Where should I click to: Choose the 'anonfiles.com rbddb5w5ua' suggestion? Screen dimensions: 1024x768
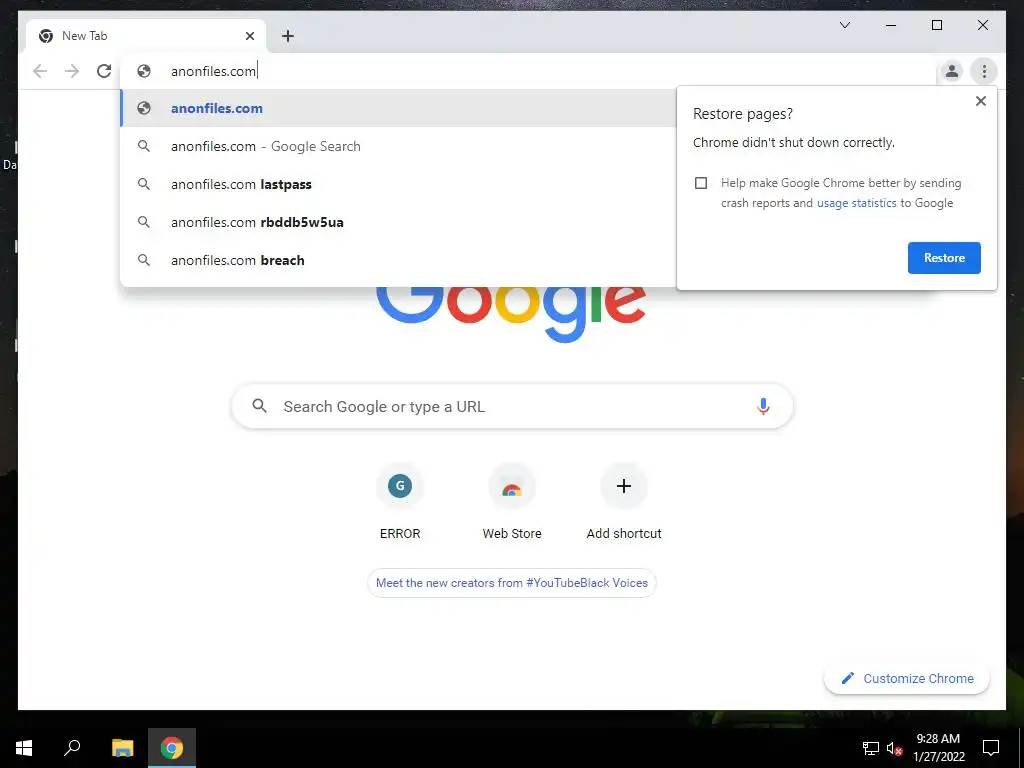pos(398,222)
